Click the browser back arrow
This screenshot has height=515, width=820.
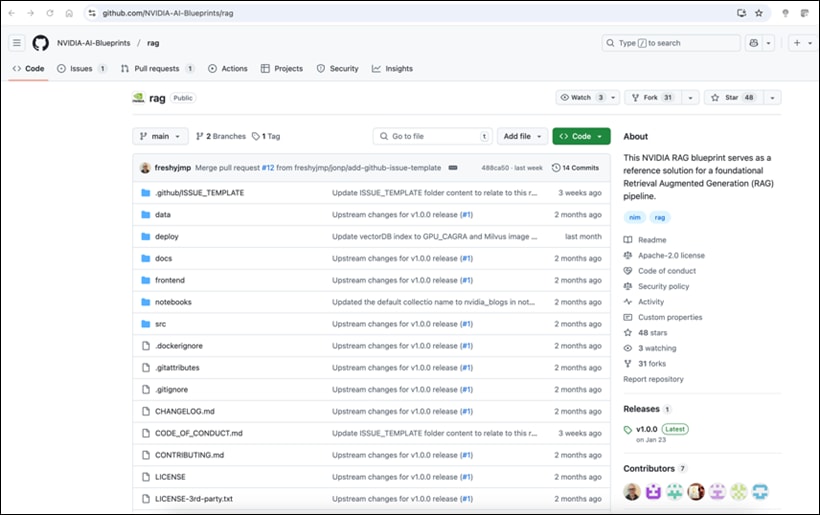(12, 13)
